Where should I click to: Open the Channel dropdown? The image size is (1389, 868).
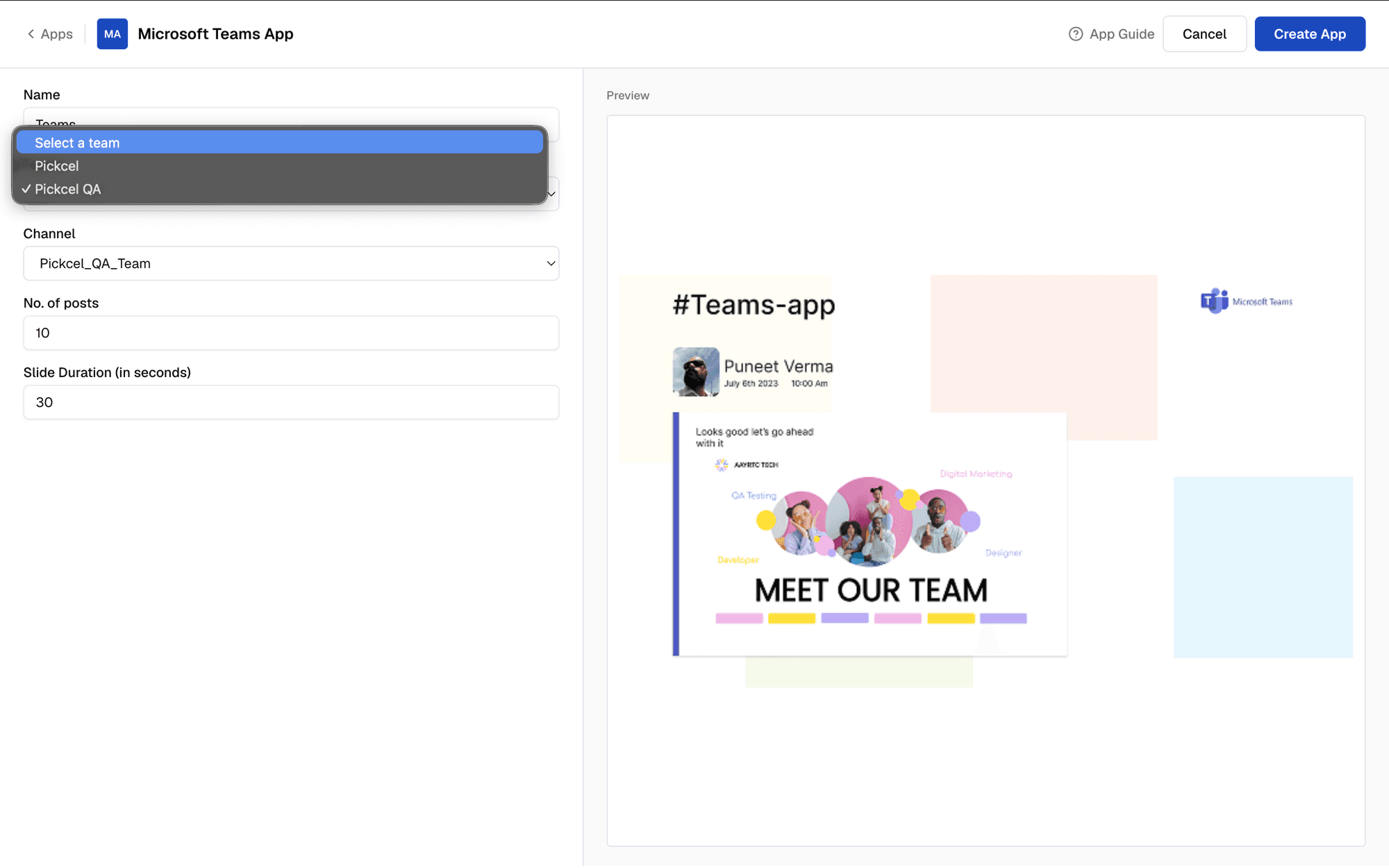coord(291,263)
